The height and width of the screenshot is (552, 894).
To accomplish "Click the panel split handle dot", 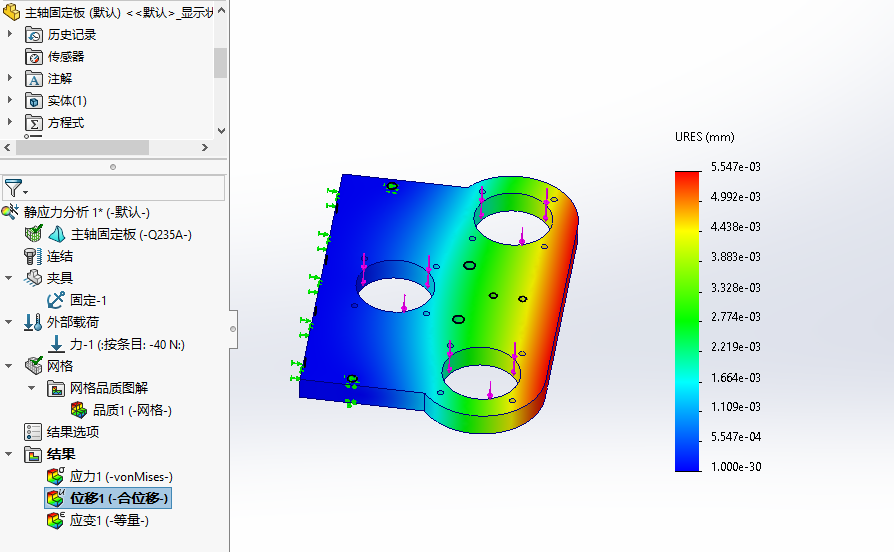I will point(113,167).
